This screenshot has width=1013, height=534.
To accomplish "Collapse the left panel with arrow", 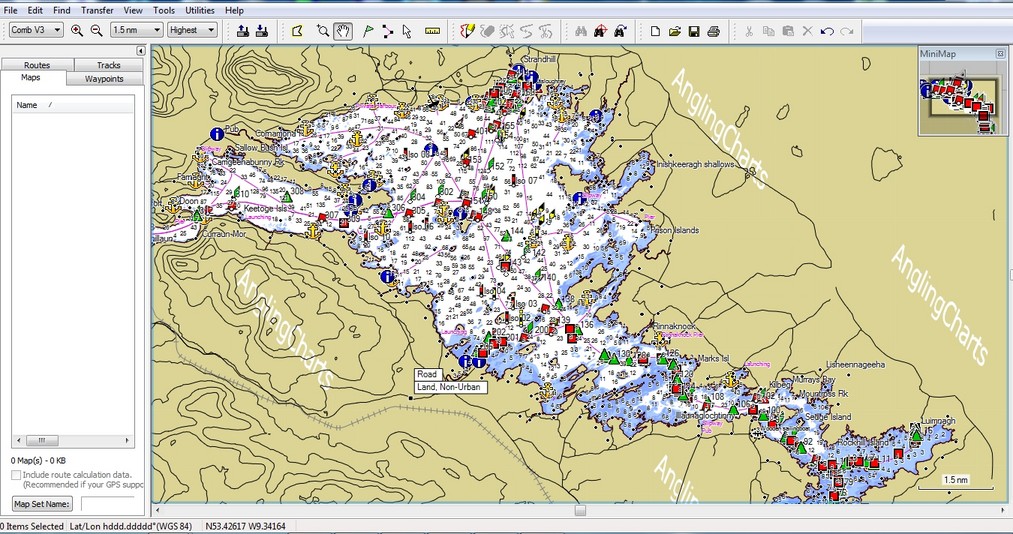I will pos(141,50).
